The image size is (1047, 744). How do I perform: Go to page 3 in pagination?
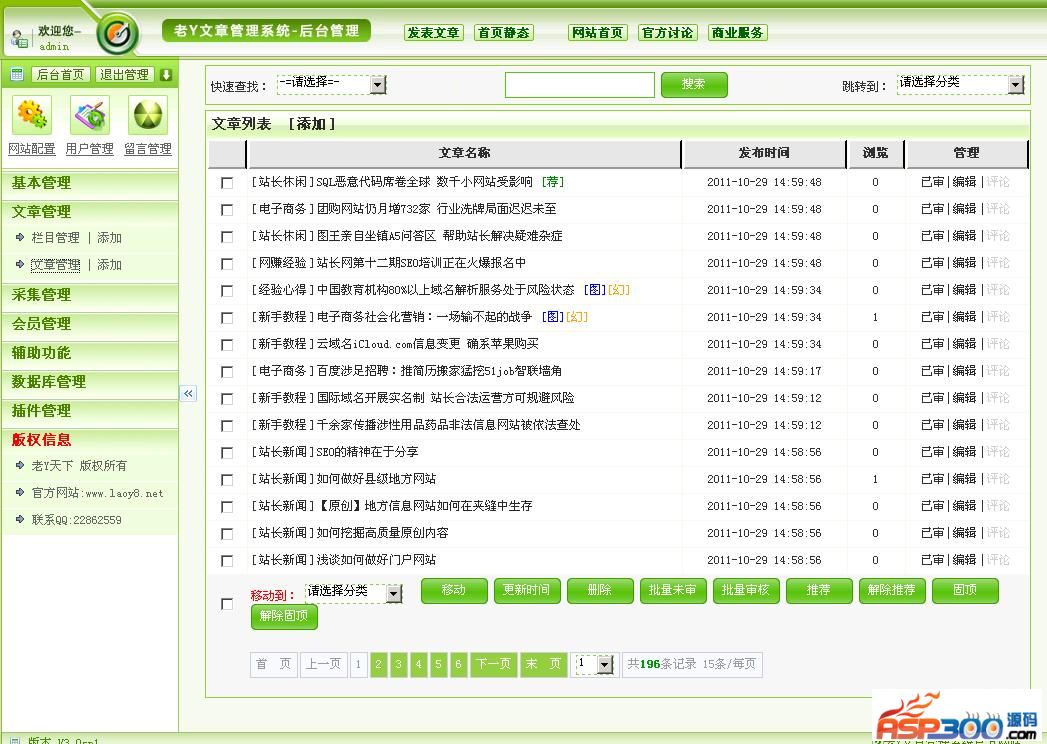(398, 664)
